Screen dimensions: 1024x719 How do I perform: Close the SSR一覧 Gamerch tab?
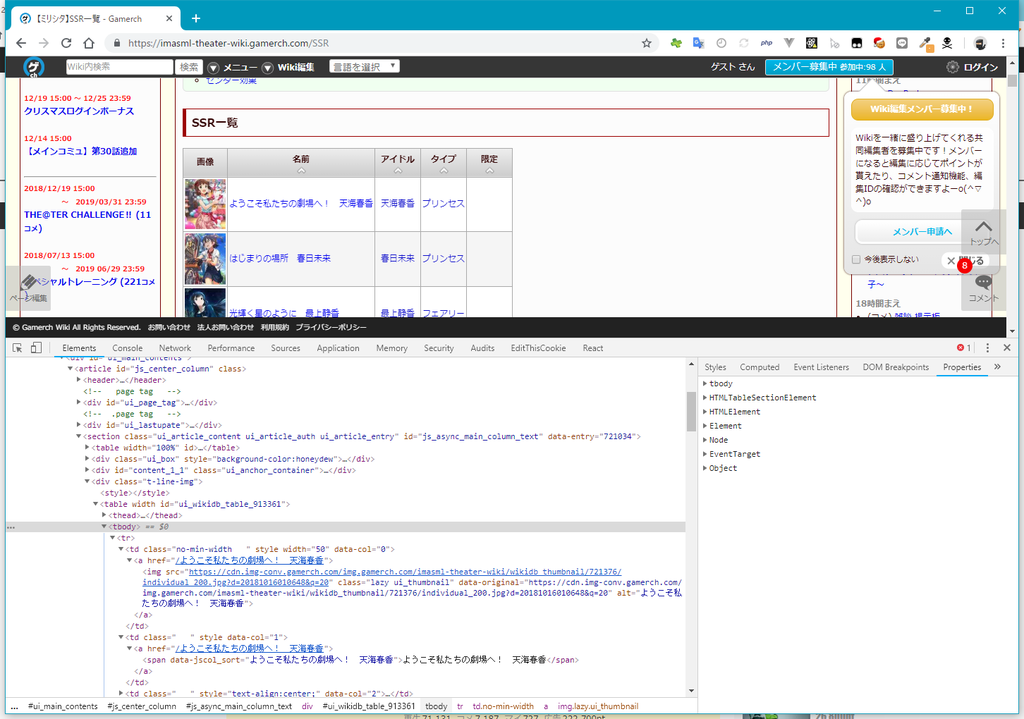click(x=169, y=18)
